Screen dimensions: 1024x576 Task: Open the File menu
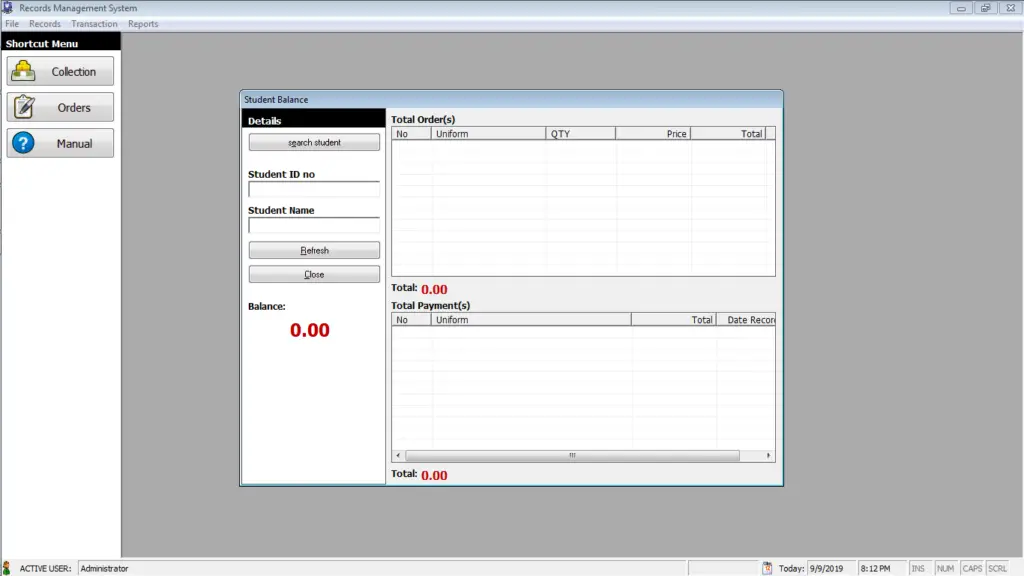(11, 23)
